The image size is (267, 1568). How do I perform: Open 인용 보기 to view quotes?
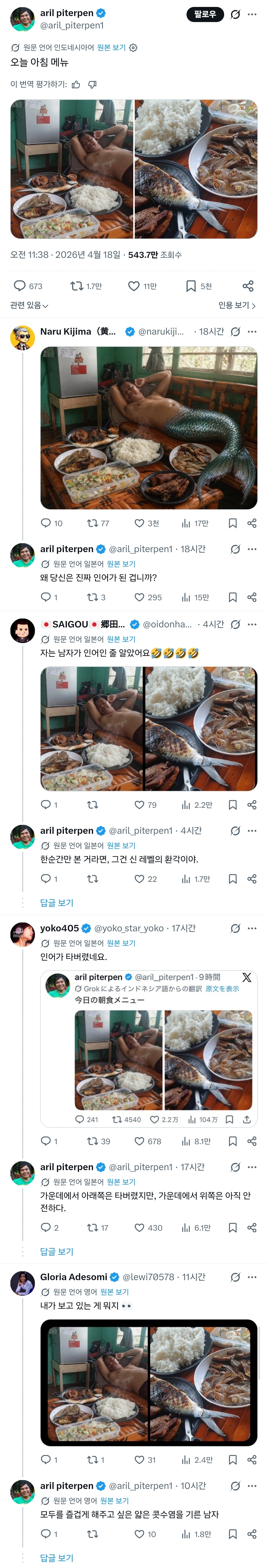pyautogui.click(x=237, y=306)
